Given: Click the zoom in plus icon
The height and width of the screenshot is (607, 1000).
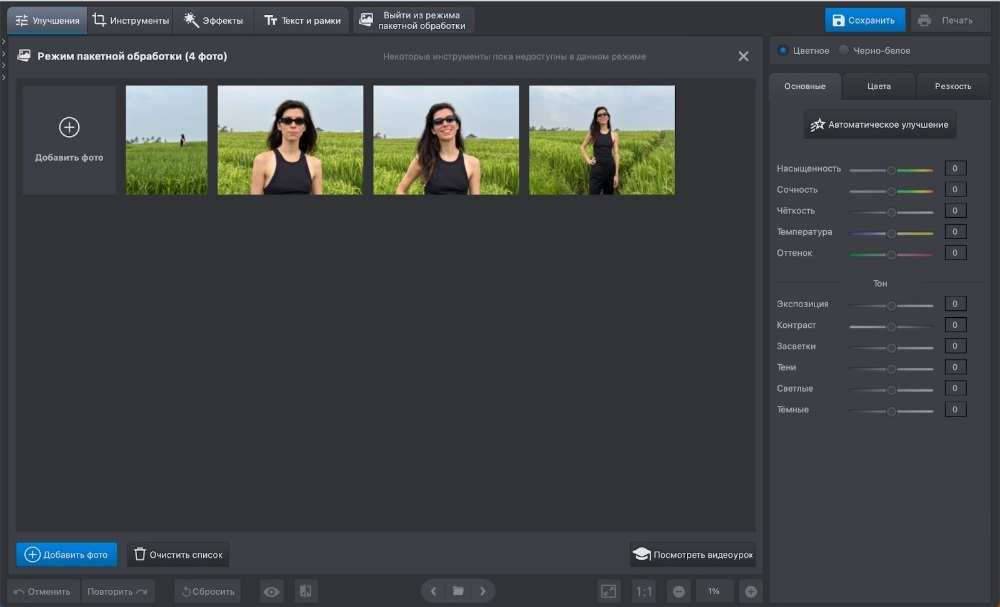Looking at the screenshot, I should [751, 591].
